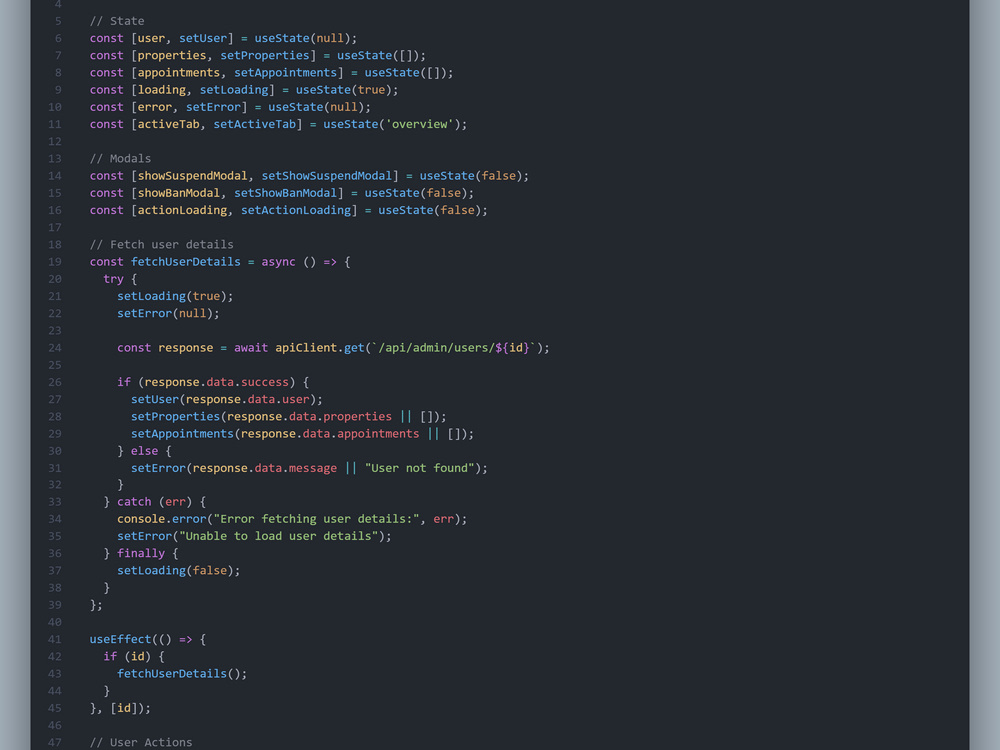
Task: Click line number 19 in the gutter
Action: [55, 262]
